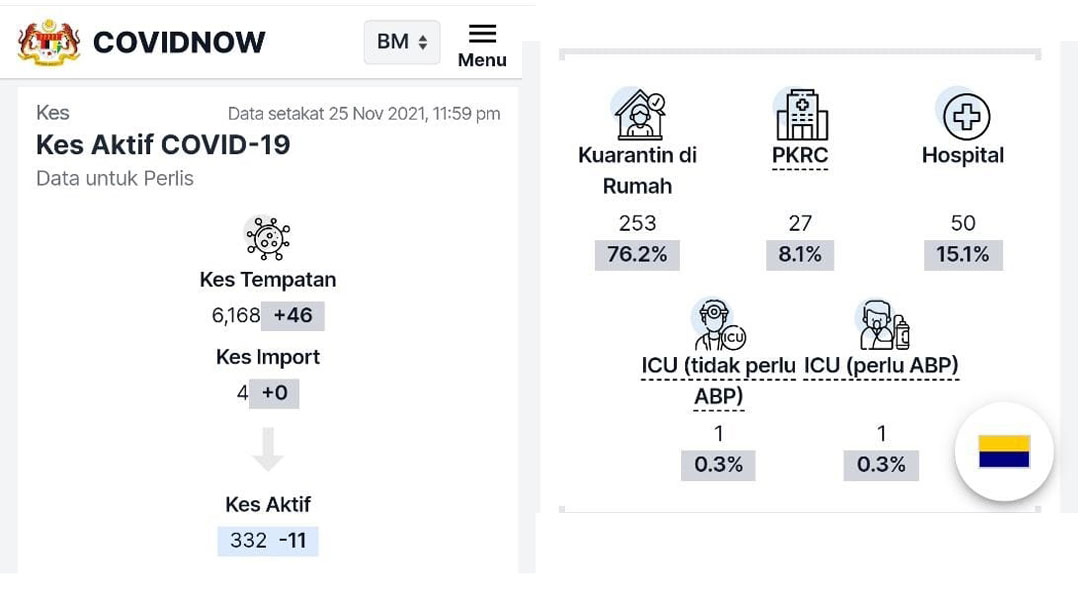Click the ventilator patient icon
Image resolution: width=1080 pixels, height=600 pixels.
[x=882, y=324]
